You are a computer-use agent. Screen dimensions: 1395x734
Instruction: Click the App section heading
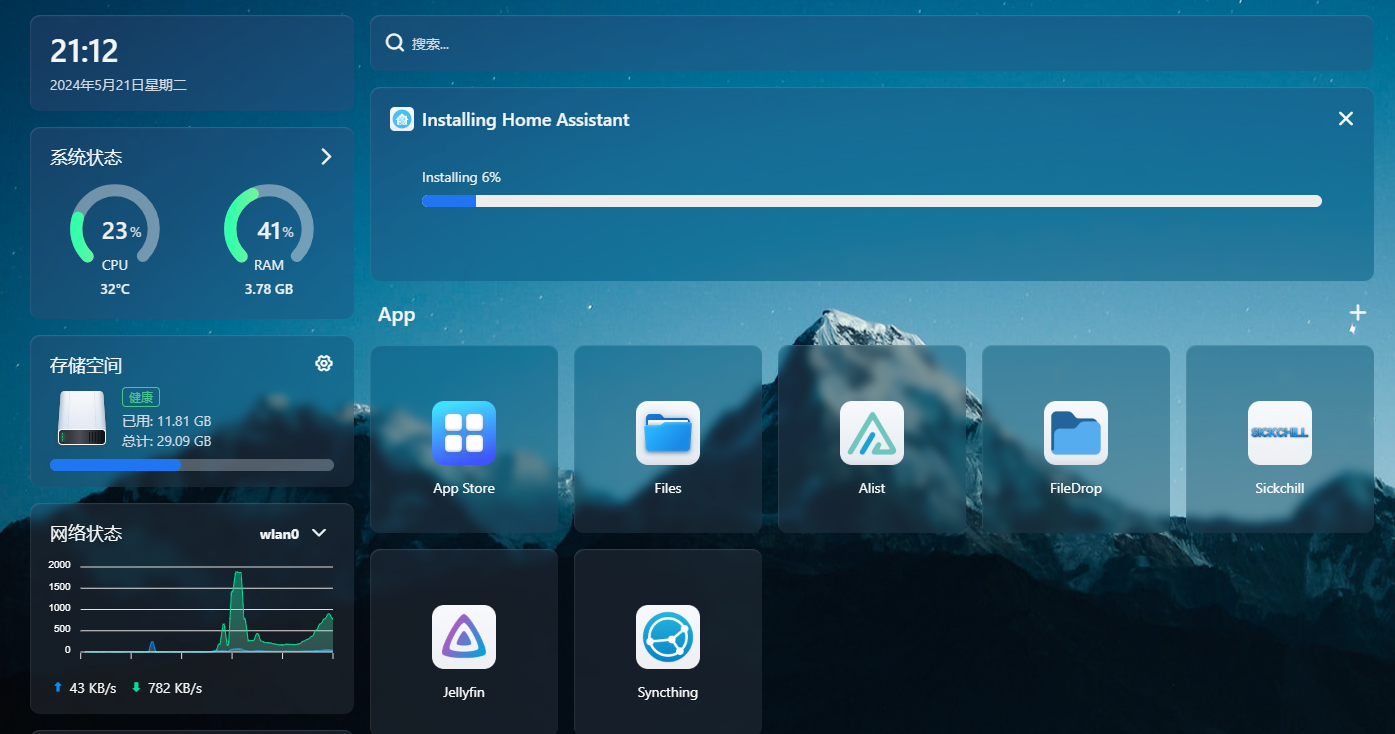click(396, 315)
